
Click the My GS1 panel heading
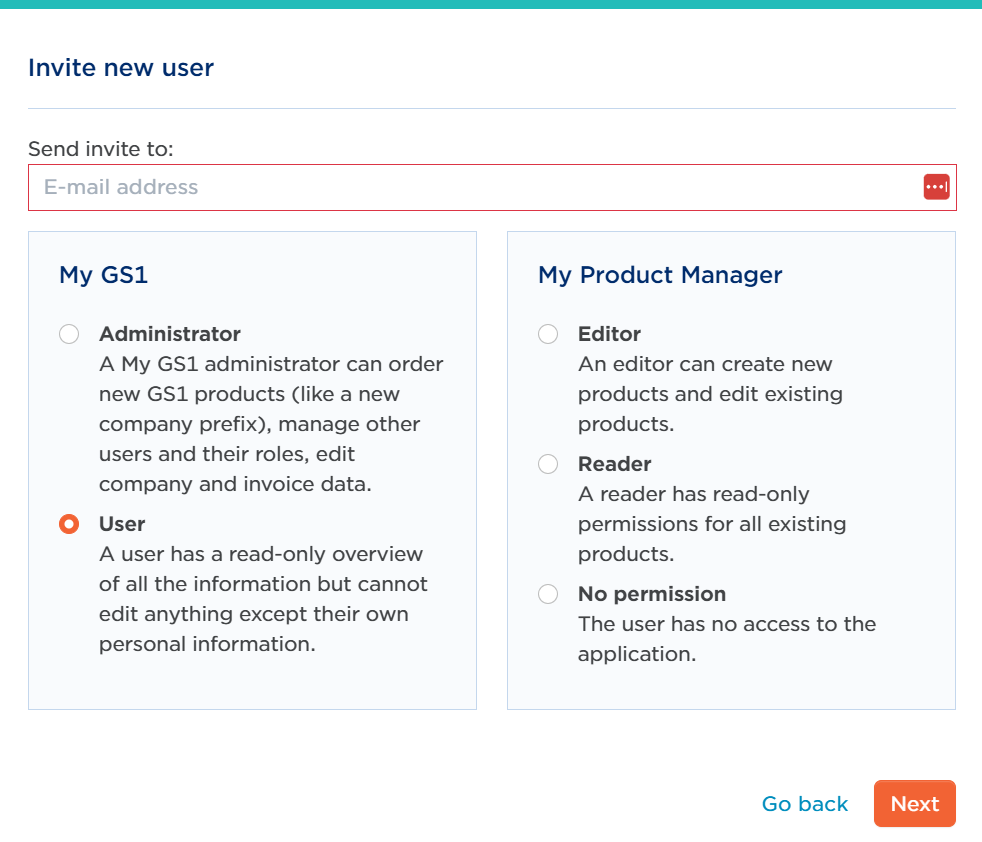pos(103,275)
